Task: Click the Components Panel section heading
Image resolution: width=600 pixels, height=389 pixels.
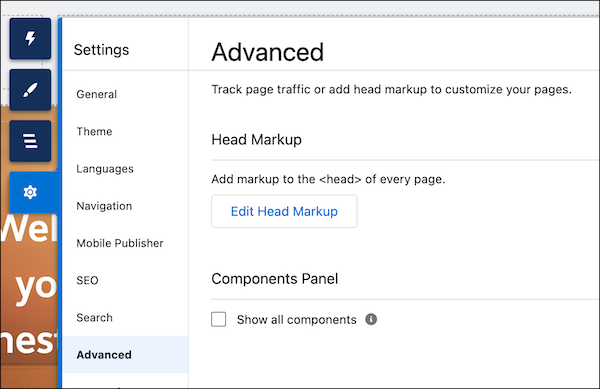Action: (274, 279)
